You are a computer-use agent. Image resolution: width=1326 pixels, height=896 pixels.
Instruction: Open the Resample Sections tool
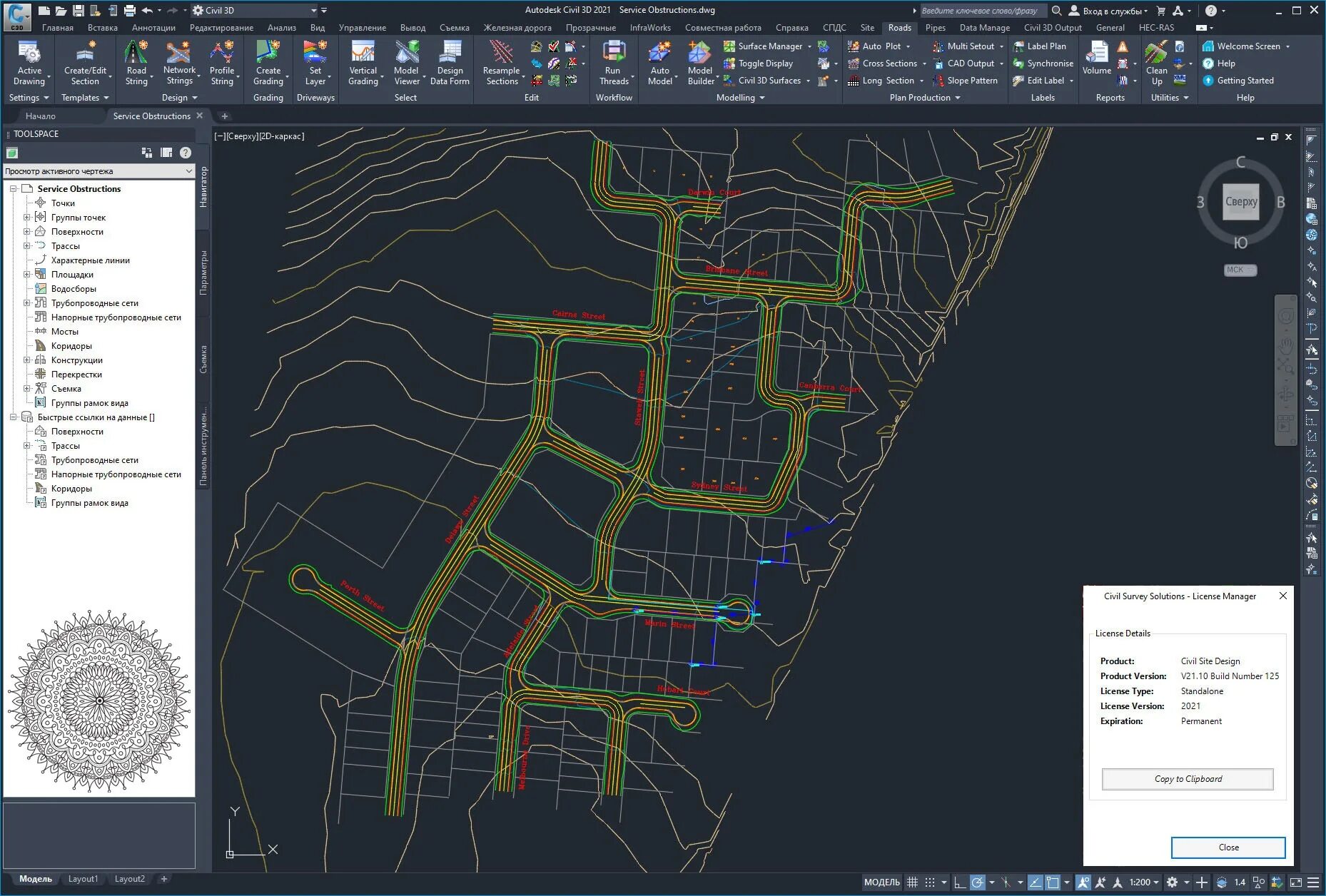point(502,63)
